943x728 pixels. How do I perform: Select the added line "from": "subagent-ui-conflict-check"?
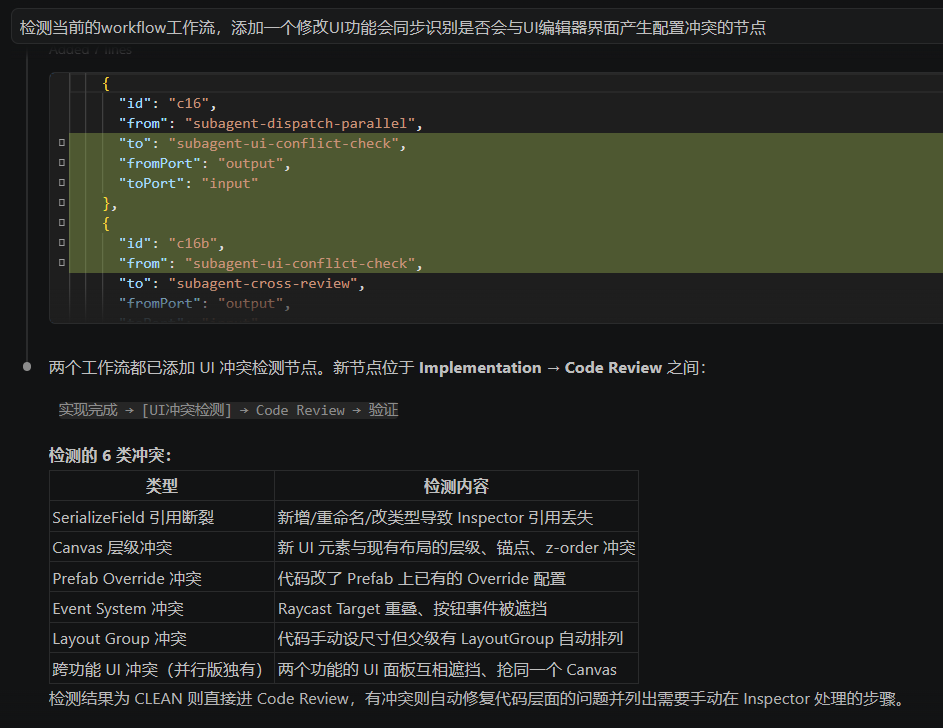click(x=271, y=263)
